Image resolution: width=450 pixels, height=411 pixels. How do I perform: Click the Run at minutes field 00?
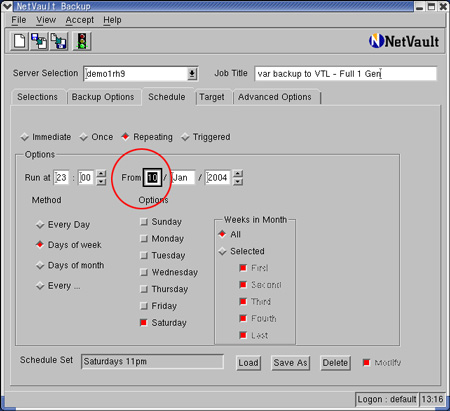tap(86, 177)
